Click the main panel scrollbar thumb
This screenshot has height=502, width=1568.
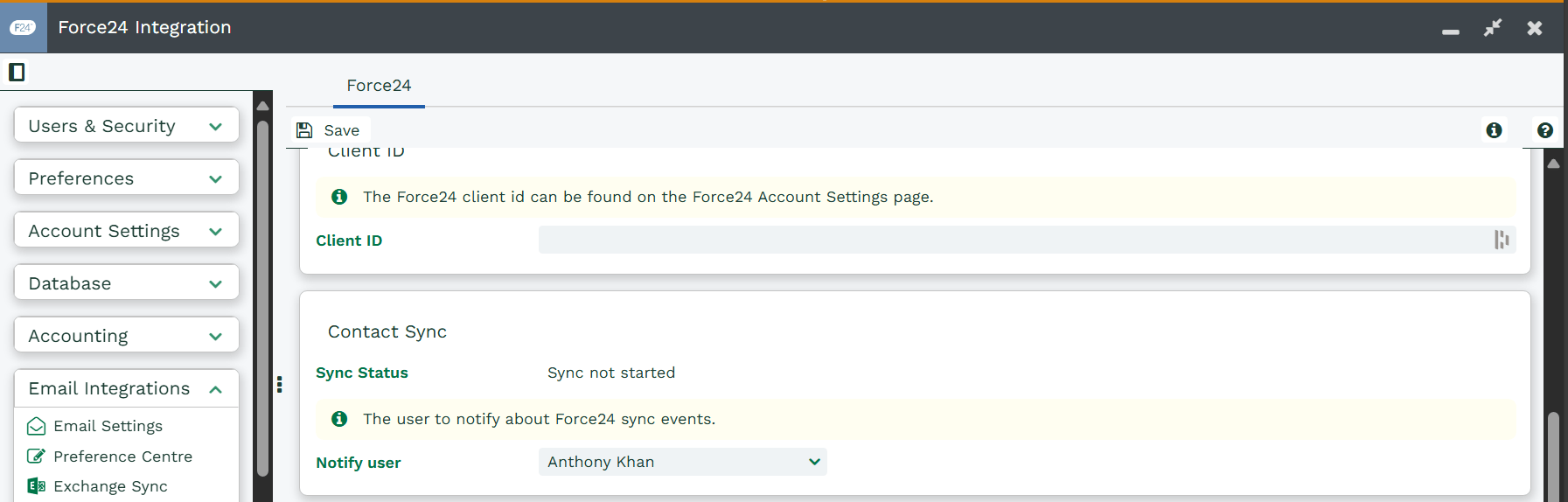coord(1553,457)
